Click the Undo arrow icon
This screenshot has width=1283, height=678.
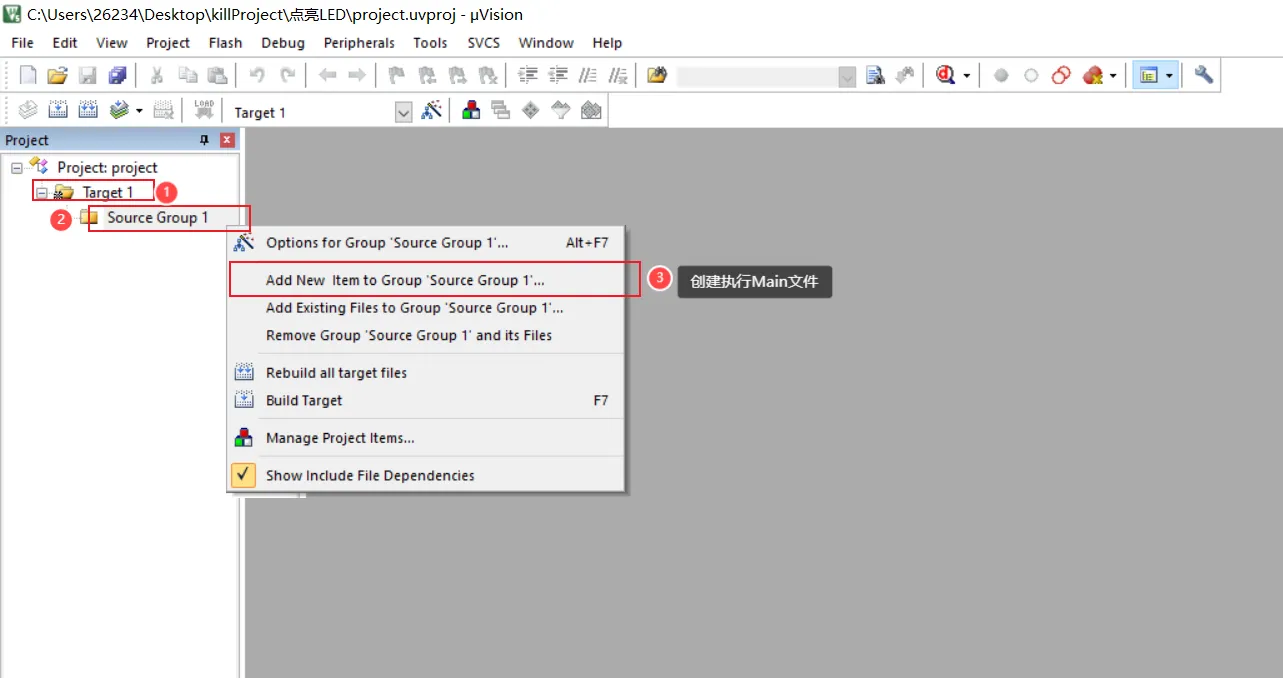tap(257, 75)
